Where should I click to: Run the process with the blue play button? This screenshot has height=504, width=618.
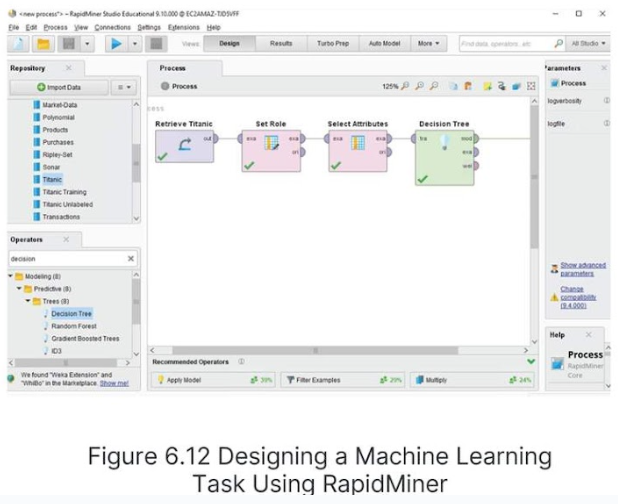(x=116, y=43)
